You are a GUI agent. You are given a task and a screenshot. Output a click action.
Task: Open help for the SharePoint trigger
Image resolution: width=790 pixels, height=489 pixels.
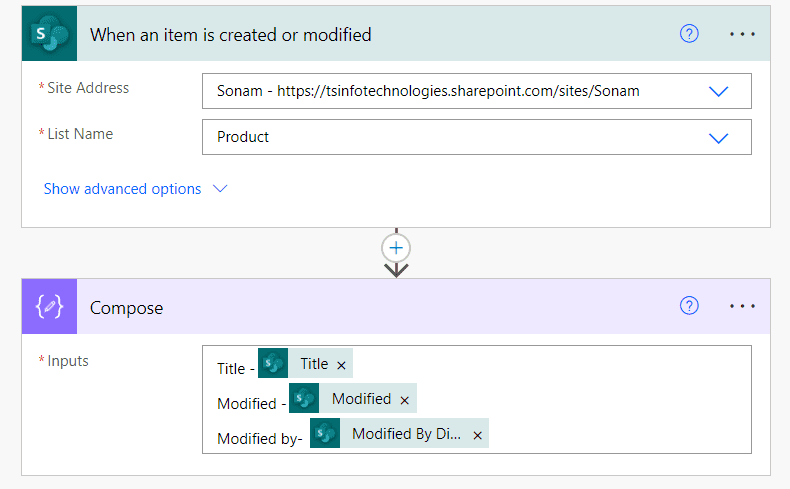coord(689,34)
